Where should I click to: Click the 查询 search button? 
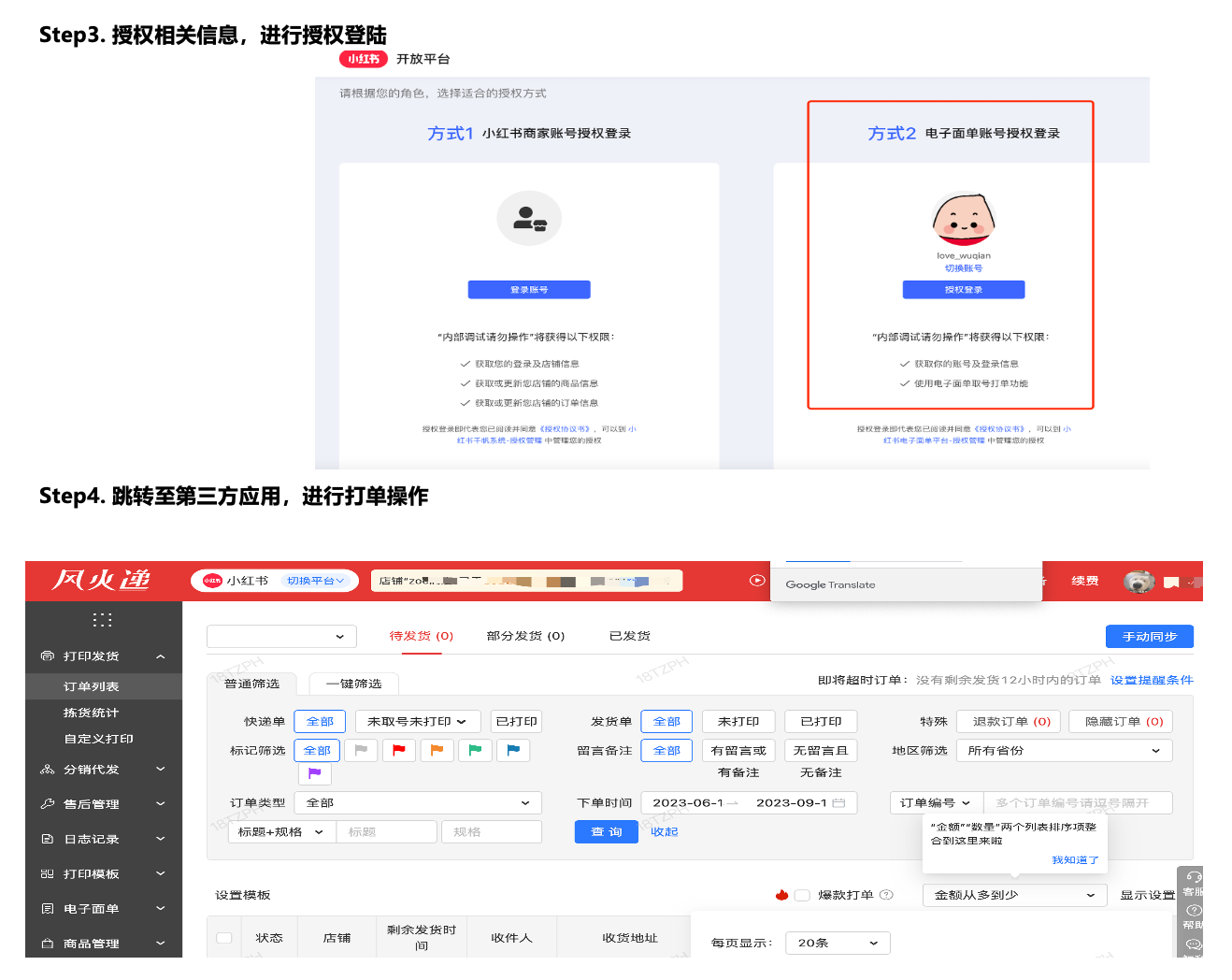(x=606, y=832)
